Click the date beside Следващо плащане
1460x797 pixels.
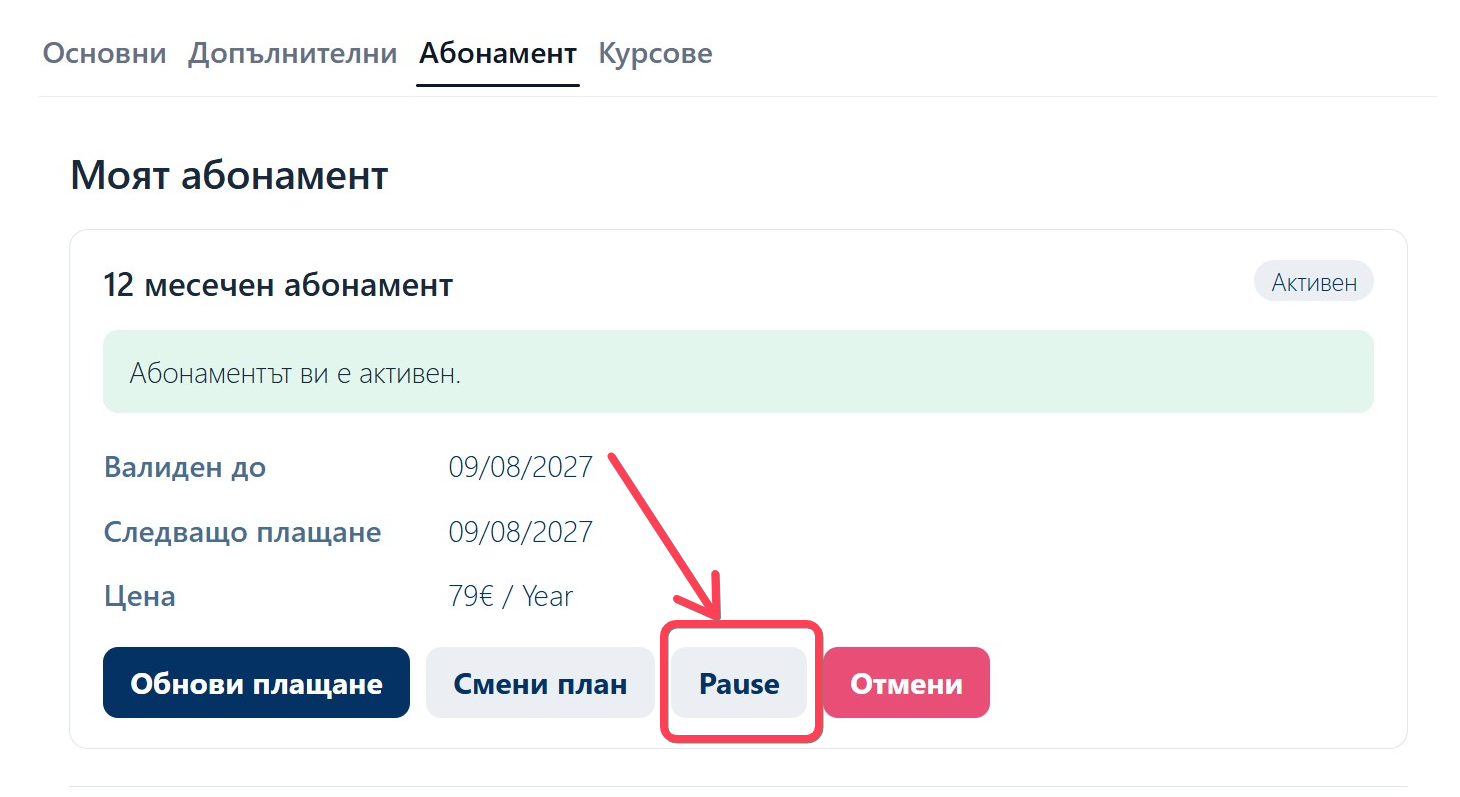coord(520,532)
